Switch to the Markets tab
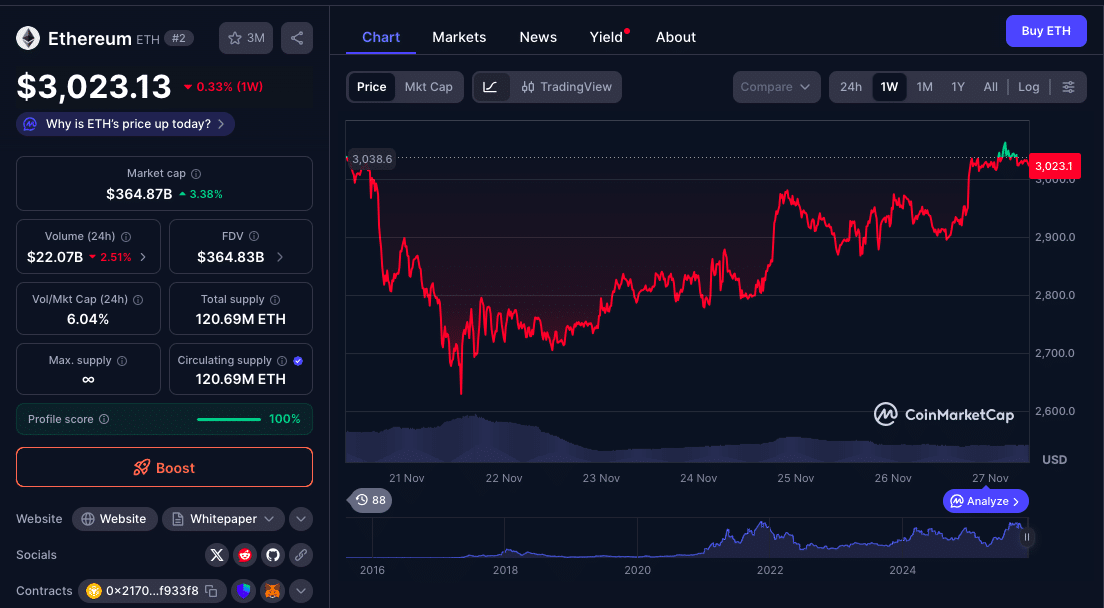Screen dimensions: 1104x608 pyautogui.click(x=459, y=37)
